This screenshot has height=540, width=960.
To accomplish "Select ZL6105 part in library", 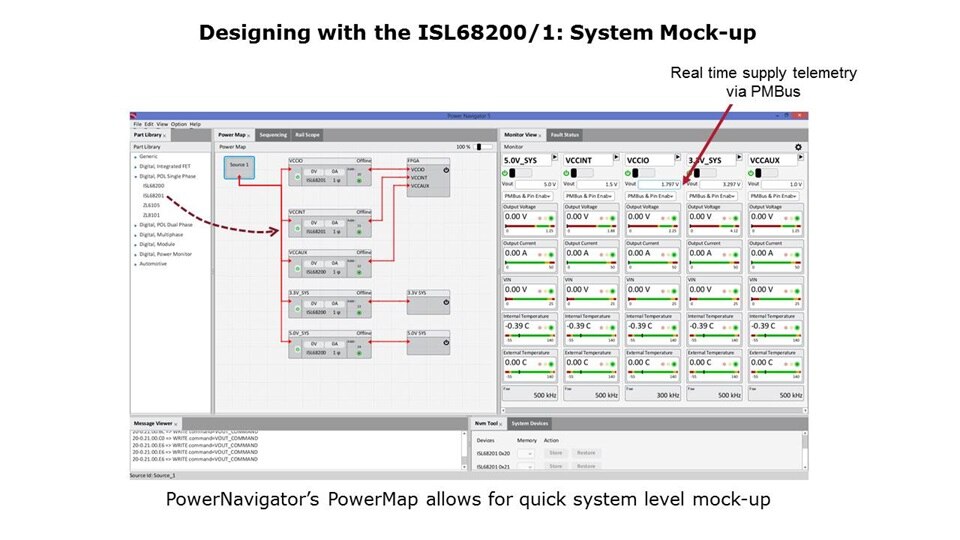I will 151,205.
